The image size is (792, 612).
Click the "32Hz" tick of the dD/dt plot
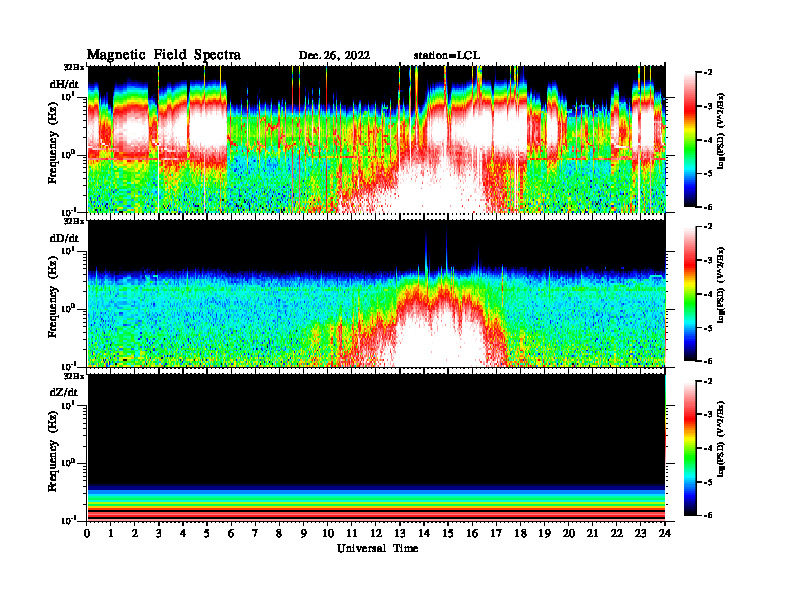pos(74,221)
